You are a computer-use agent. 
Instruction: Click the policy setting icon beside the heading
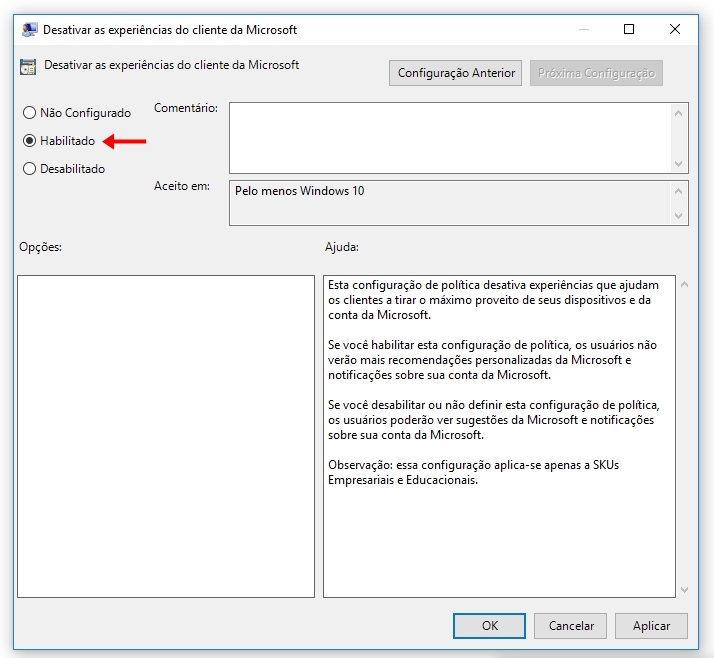[28, 67]
